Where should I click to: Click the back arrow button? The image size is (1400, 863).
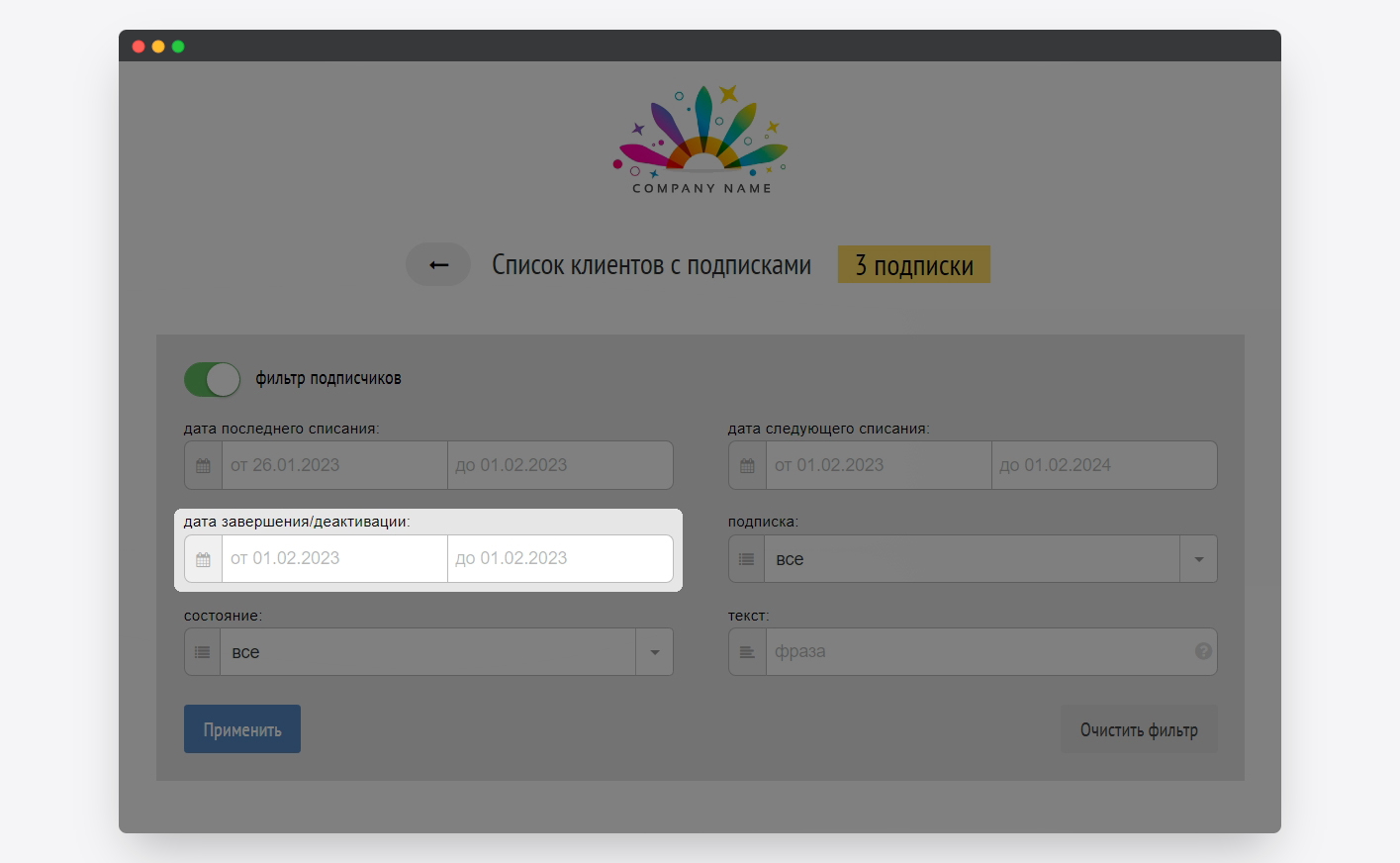(438, 265)
